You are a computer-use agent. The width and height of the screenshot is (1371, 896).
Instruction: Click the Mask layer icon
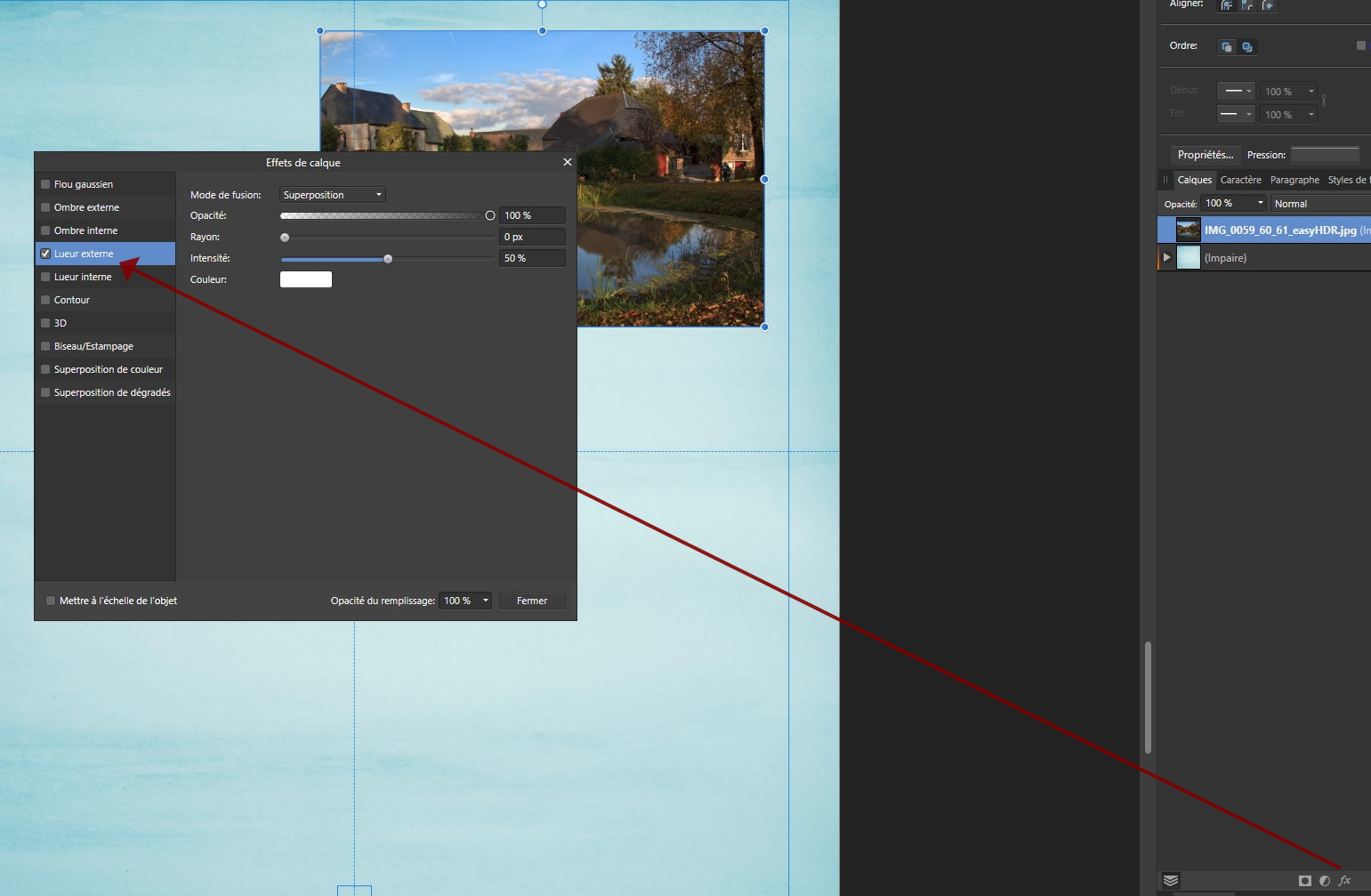1305,880
